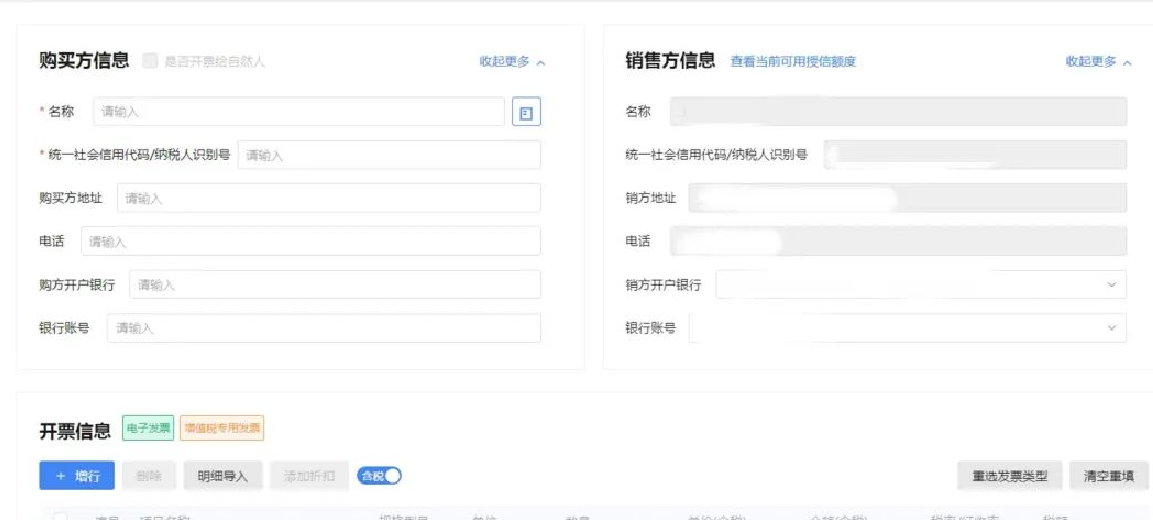Click the orange 增值税专用发票 tag

(222, 429)
